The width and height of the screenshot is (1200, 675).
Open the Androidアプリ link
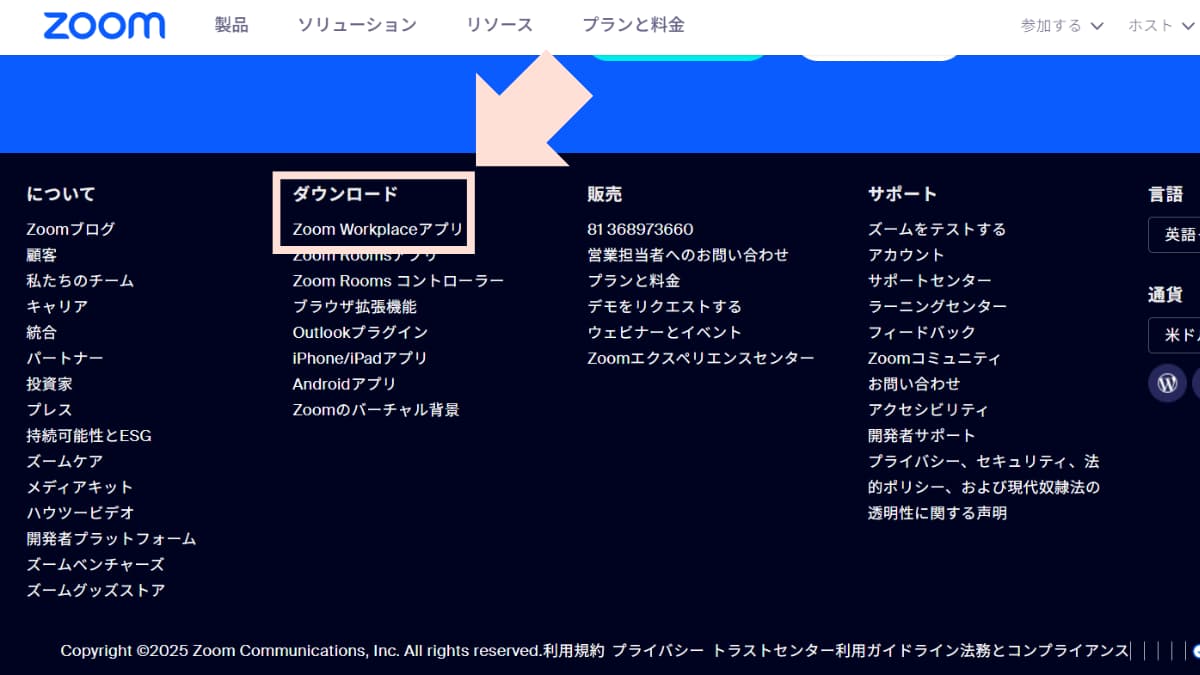click(344, 384)
